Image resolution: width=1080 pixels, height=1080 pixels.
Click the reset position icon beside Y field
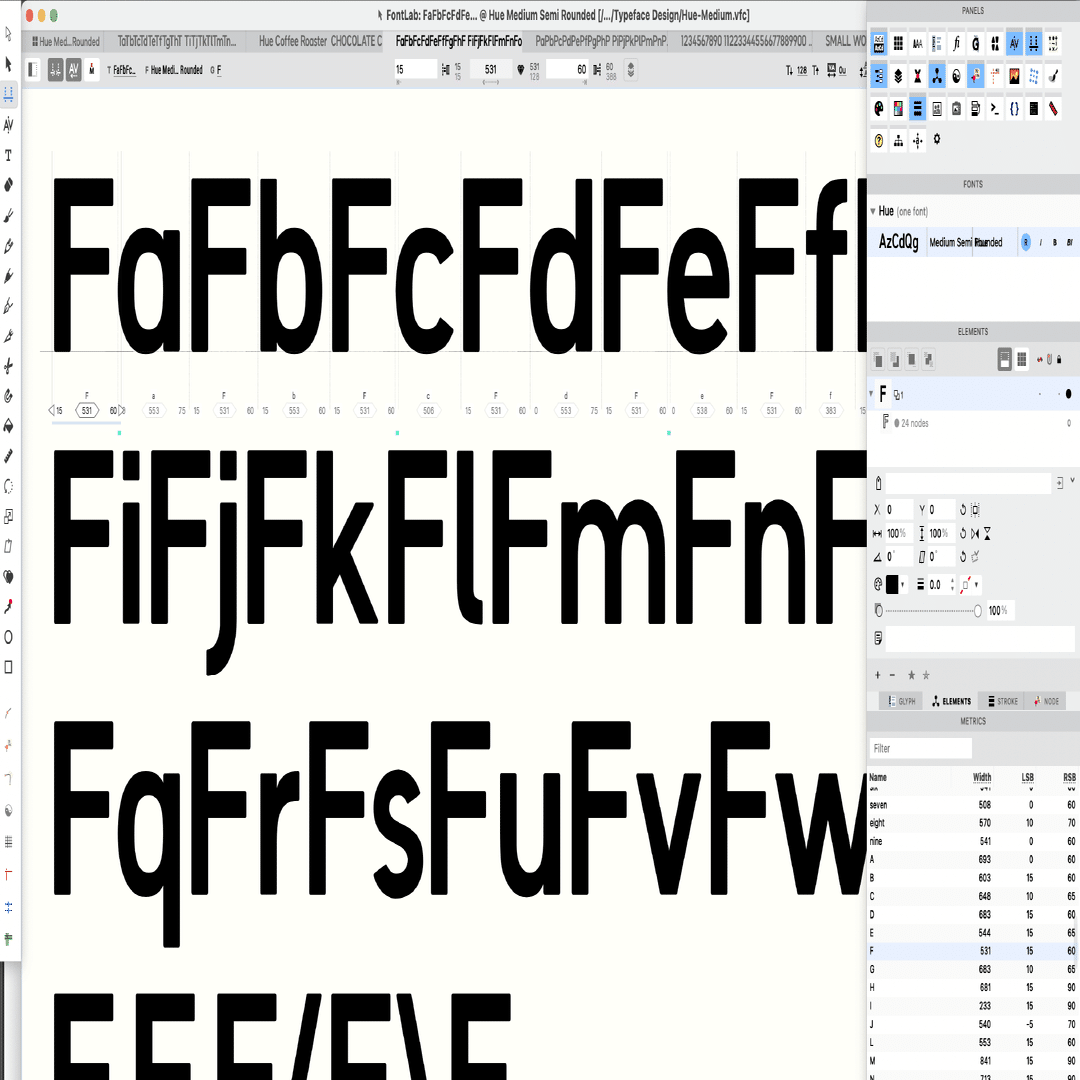coord(963,510)
